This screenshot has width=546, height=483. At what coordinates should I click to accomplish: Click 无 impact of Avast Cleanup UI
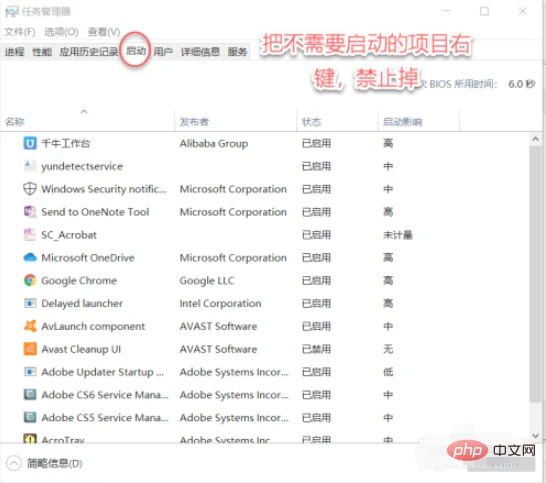click(388, 349)
